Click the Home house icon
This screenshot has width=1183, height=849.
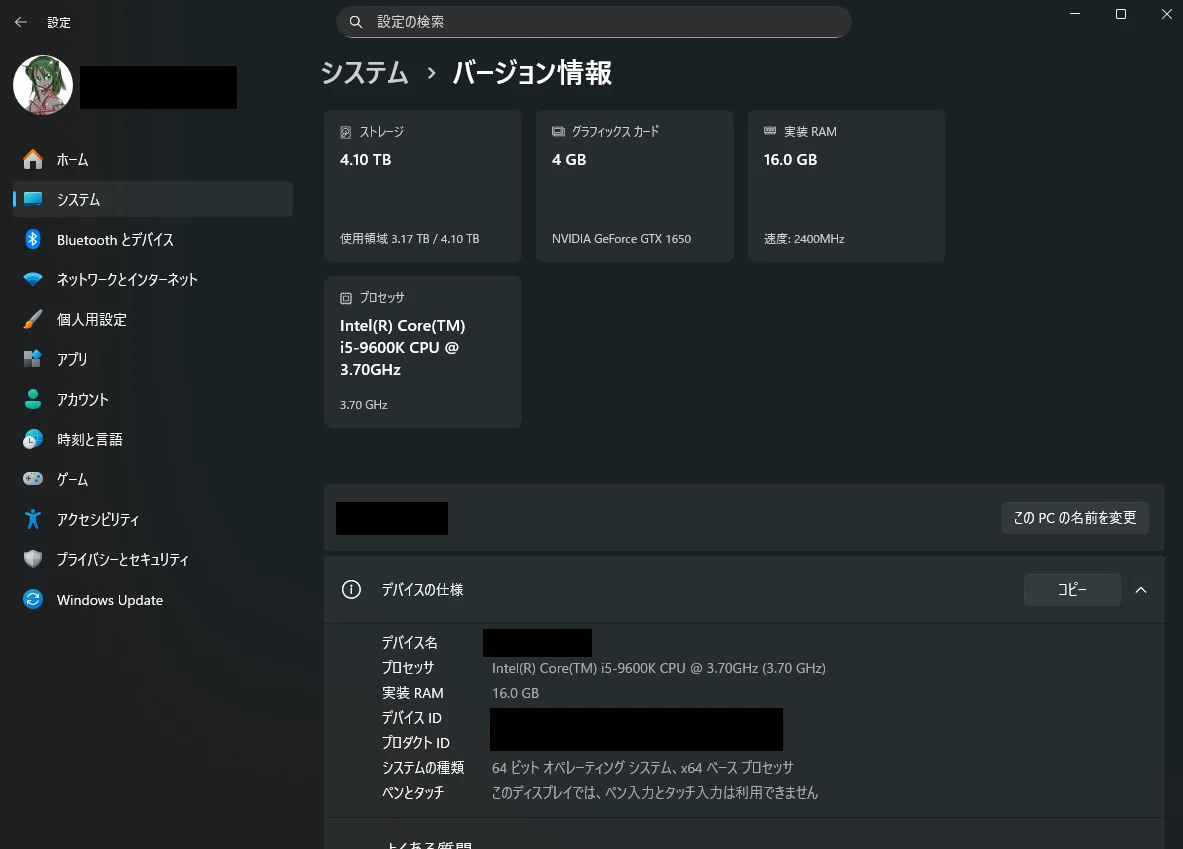(x=33, y=159)
